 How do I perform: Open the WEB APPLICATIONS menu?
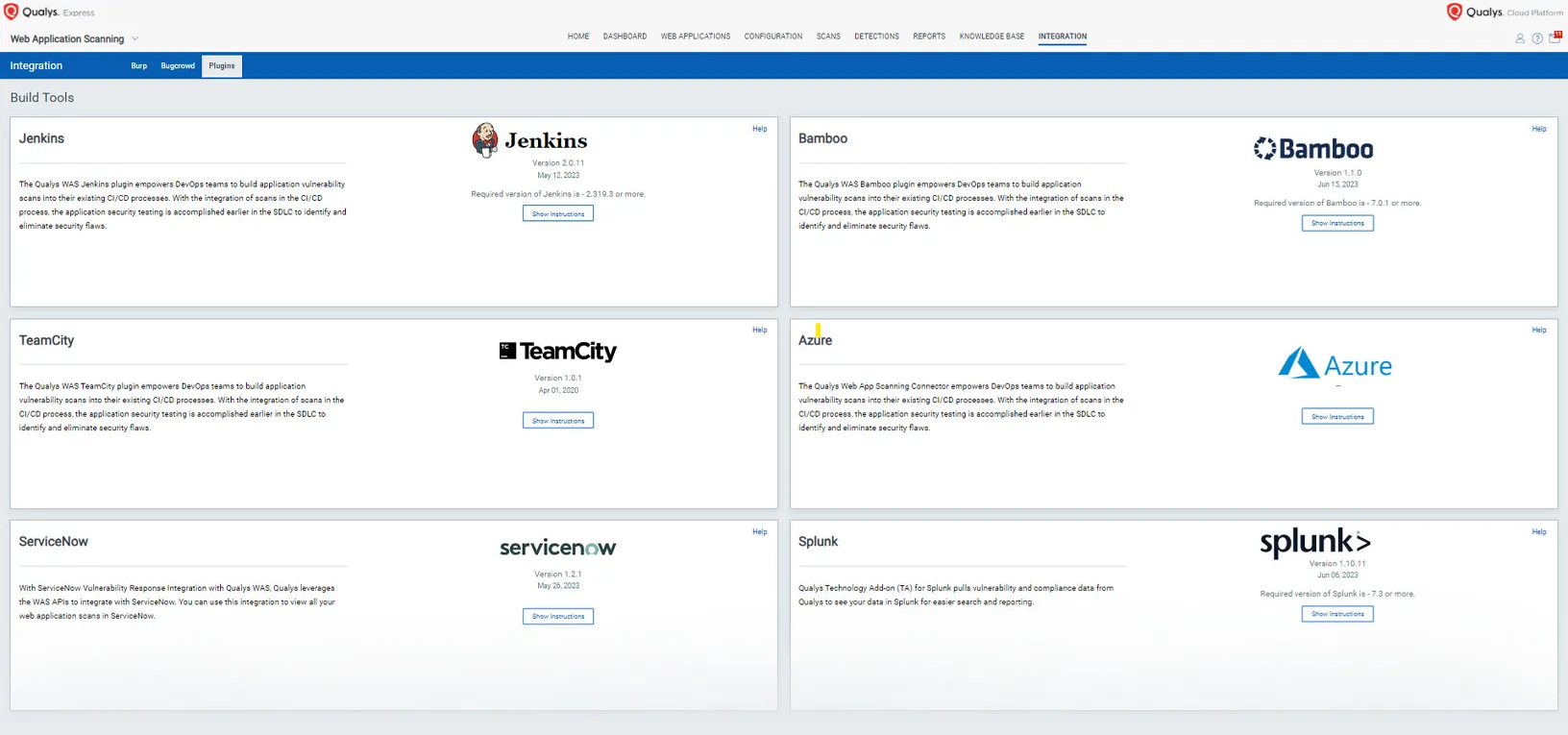[696, 37]
